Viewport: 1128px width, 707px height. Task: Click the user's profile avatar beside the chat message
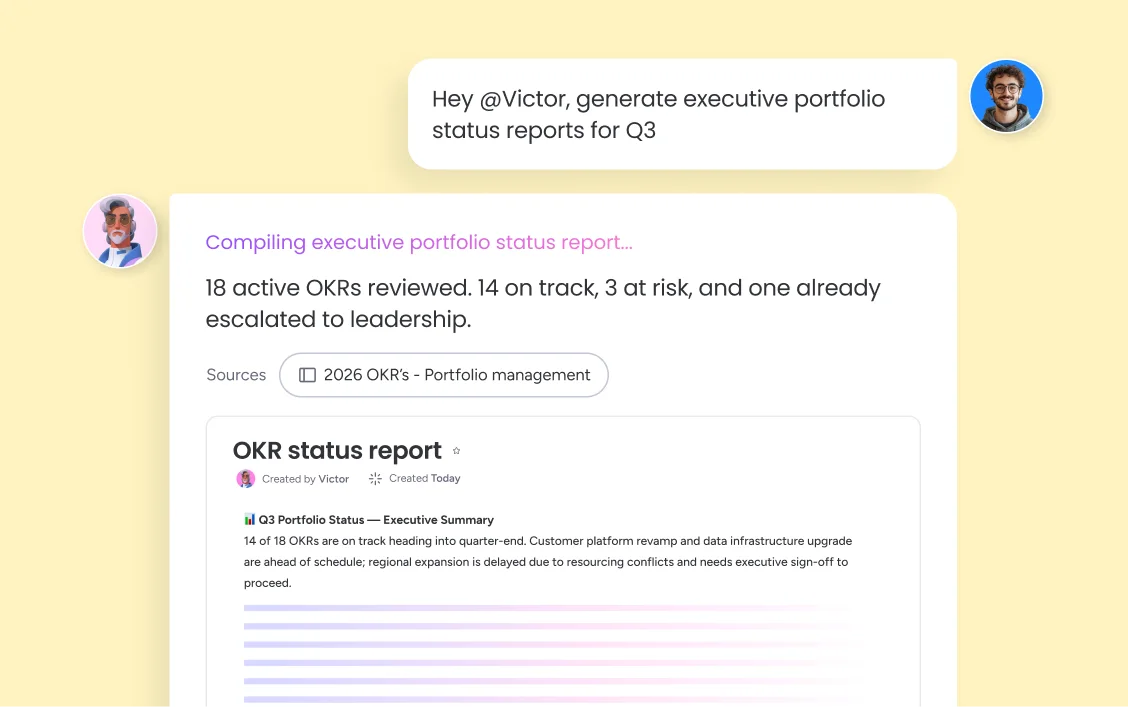pyautogui.click(x=1006, y=96)
